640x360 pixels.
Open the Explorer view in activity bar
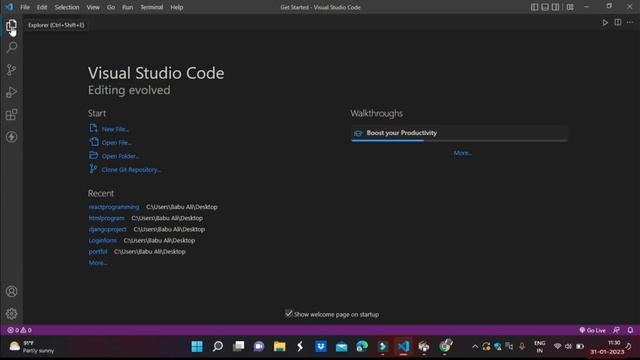11,26
